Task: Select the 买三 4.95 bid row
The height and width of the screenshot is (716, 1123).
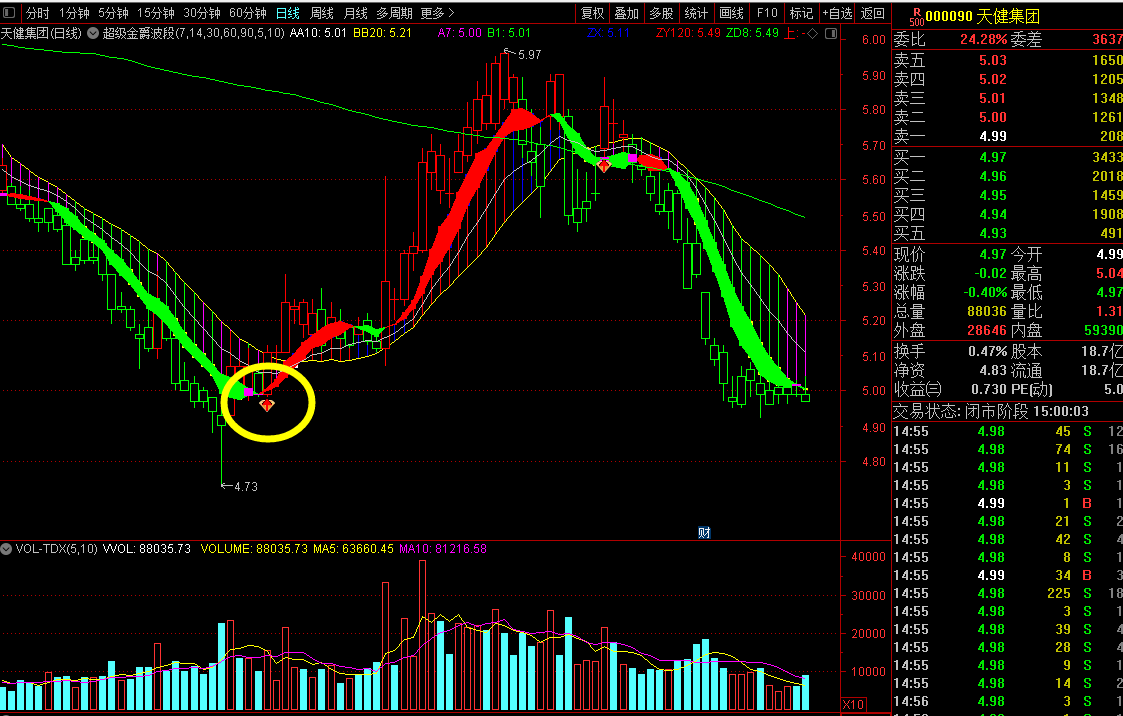Action: [1008, 195]
